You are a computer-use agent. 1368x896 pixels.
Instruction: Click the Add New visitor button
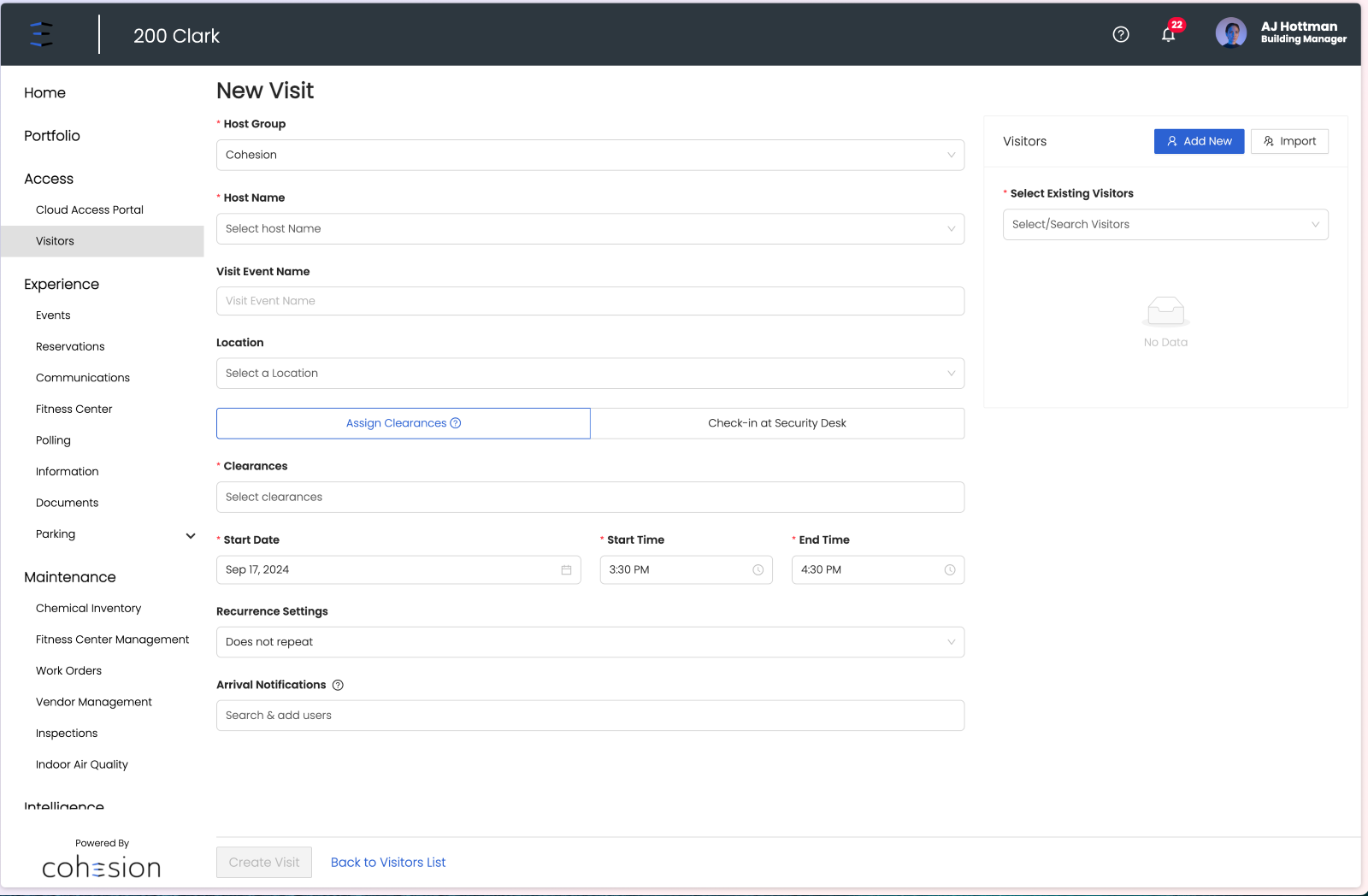(x=1199, y=141)
